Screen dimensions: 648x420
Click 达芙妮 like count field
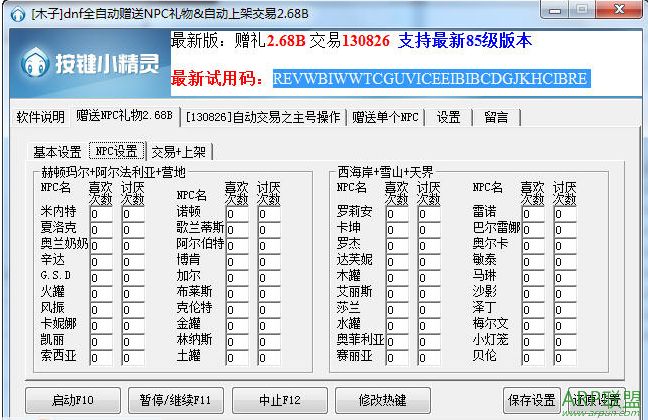click(397, 262)
